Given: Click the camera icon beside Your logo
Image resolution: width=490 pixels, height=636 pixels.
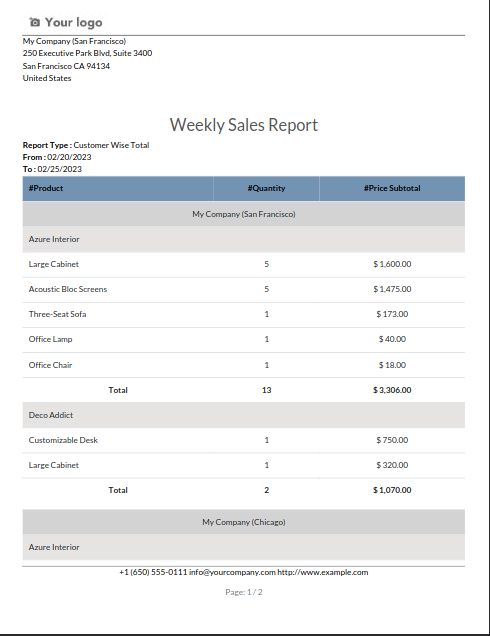Looking at the screenshot, I should click(35, 22).
